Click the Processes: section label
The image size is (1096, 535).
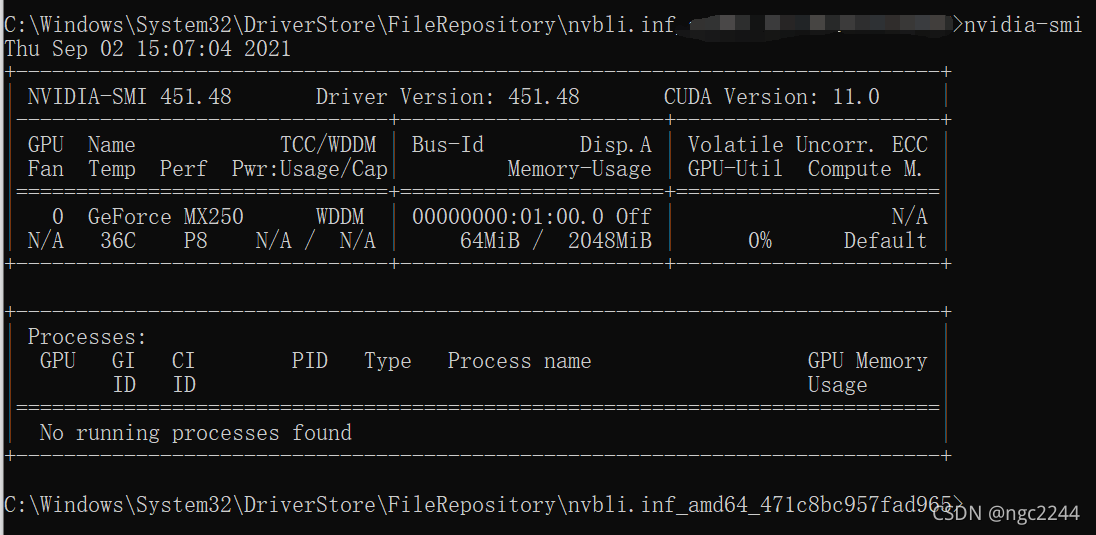click(x=87, y=337)
